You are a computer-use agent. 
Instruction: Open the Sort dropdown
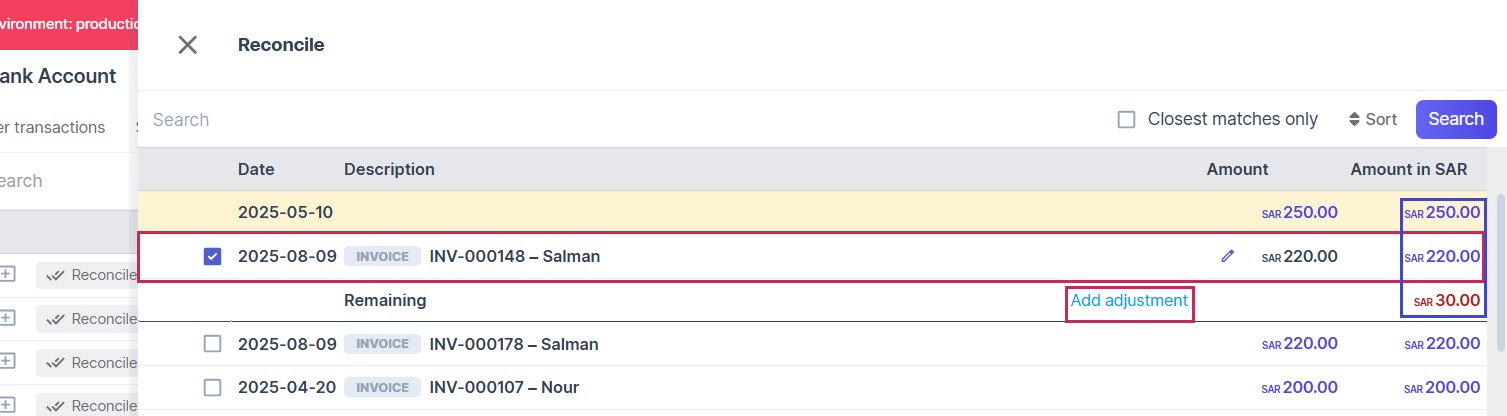tap(1372, 120)
